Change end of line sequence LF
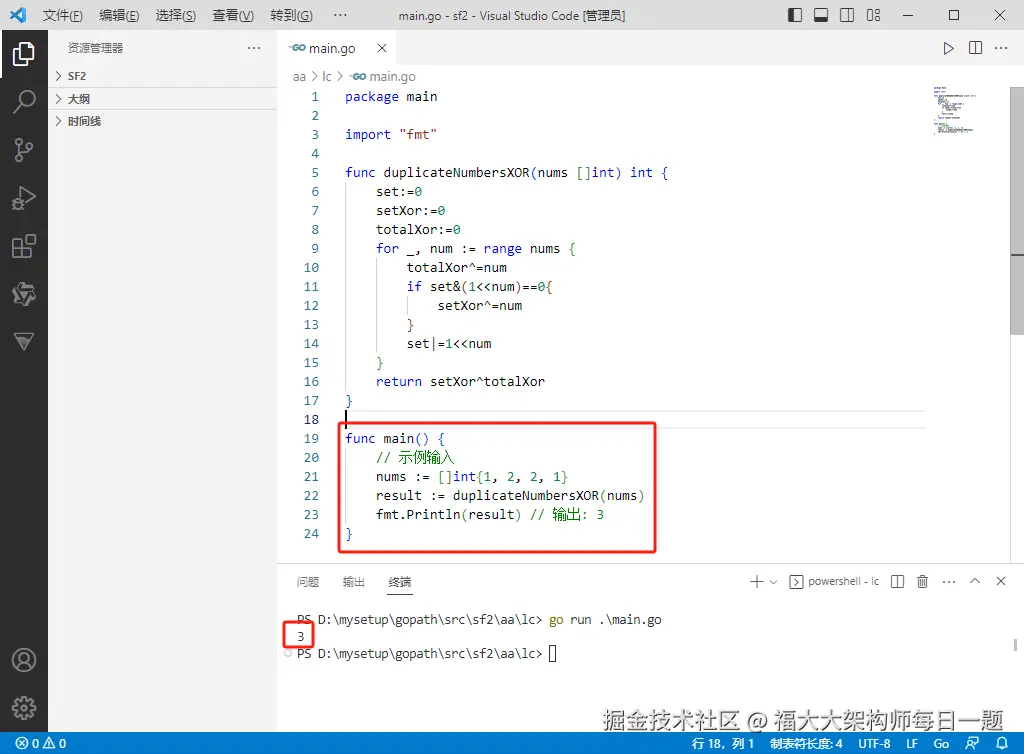This screenshot has width=1024, height=754. click(x=912, y=744)
